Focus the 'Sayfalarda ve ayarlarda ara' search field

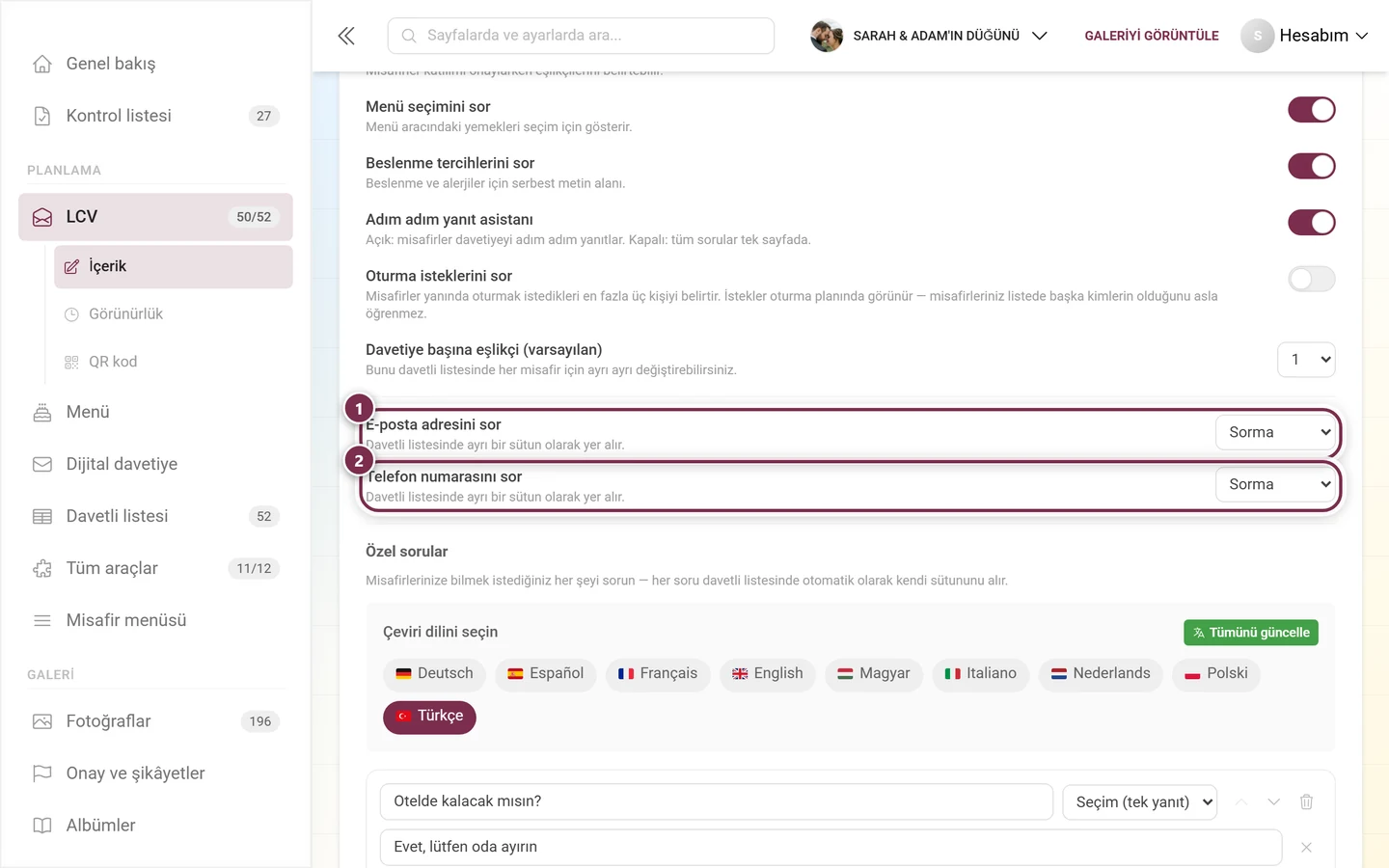point(581,36)
